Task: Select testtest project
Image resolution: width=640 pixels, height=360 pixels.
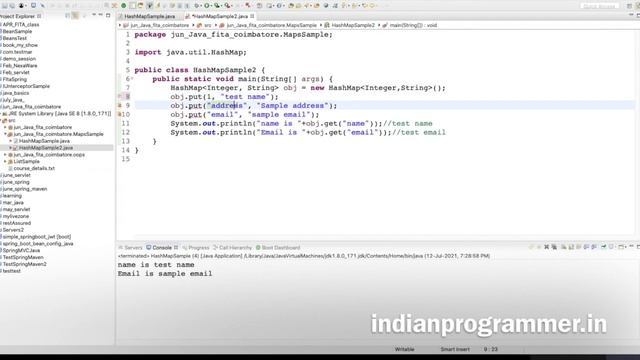Action: pyautogui.click(x=11, y=271)
